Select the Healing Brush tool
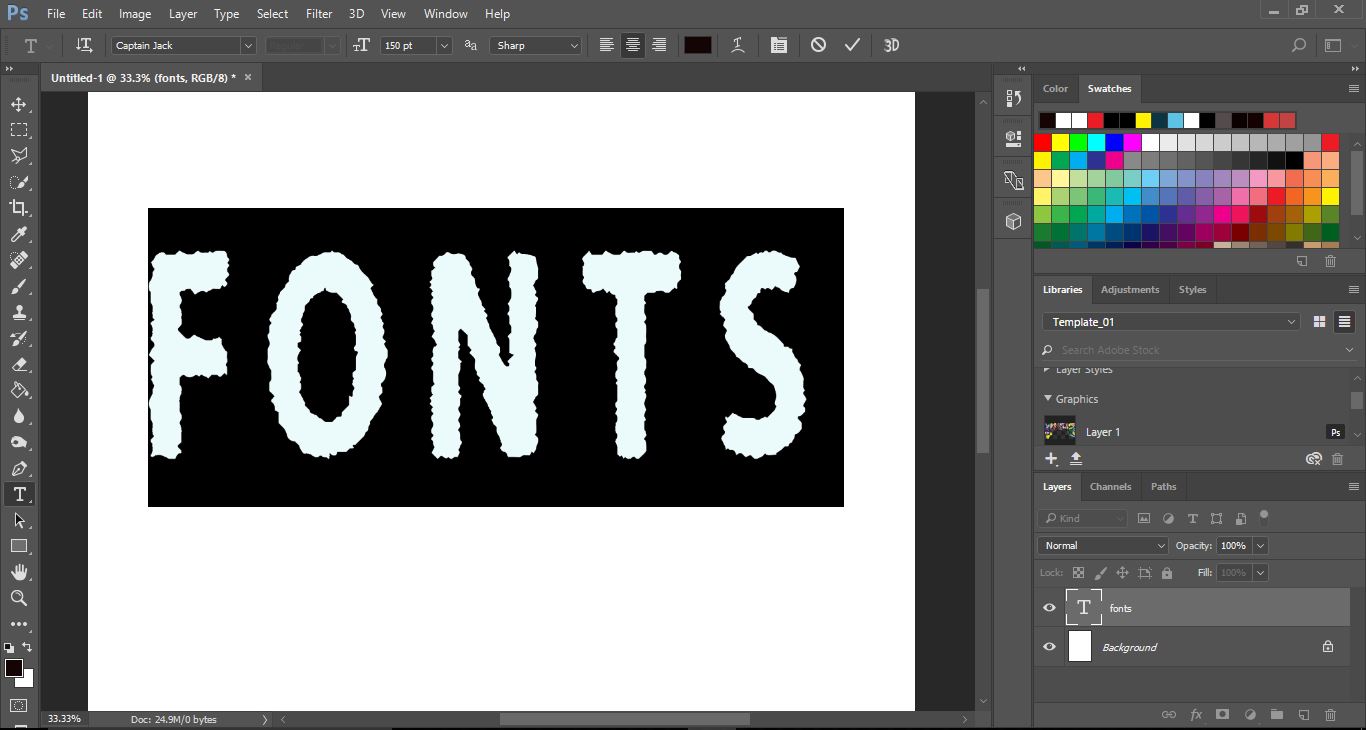 pyautogui.click(x=19, y=260)
